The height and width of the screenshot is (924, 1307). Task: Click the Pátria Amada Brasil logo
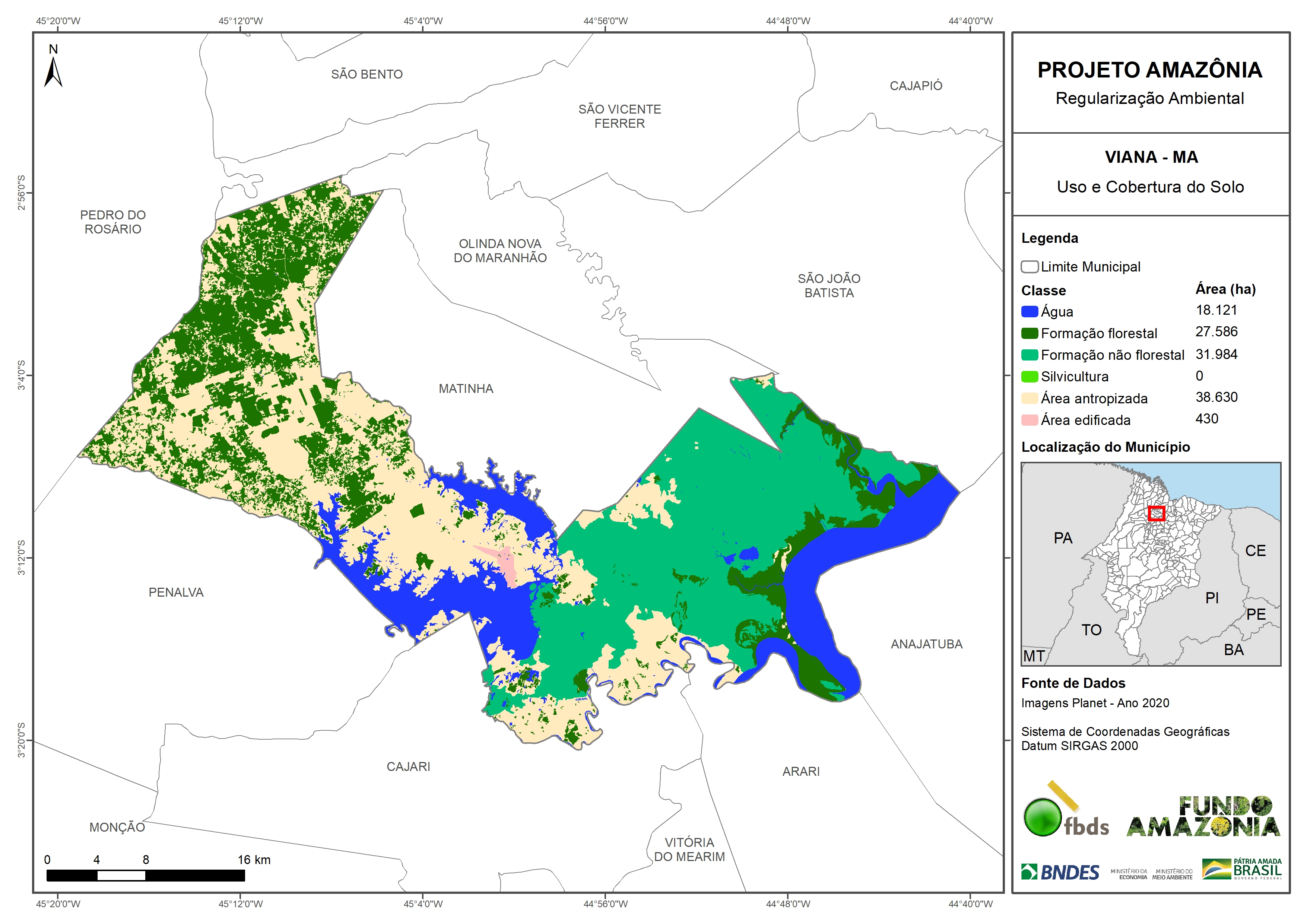[1242, 869]
